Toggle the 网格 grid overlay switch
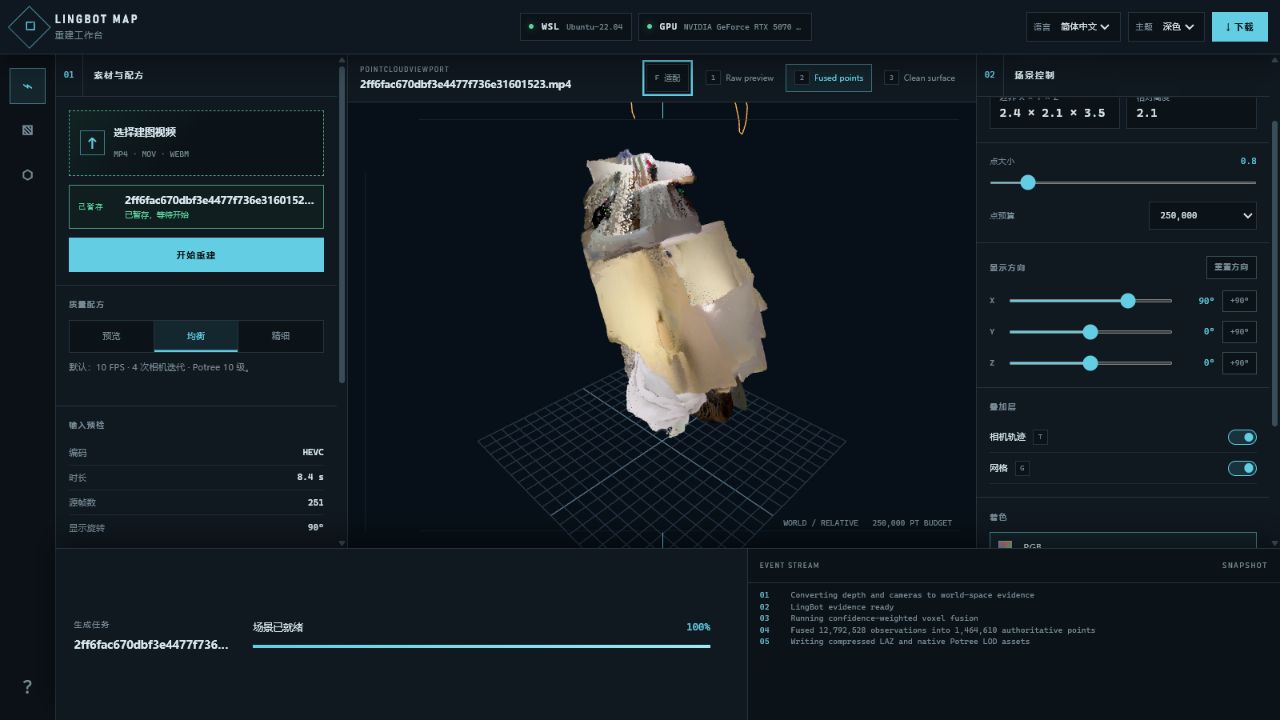 click(1242, 468)
